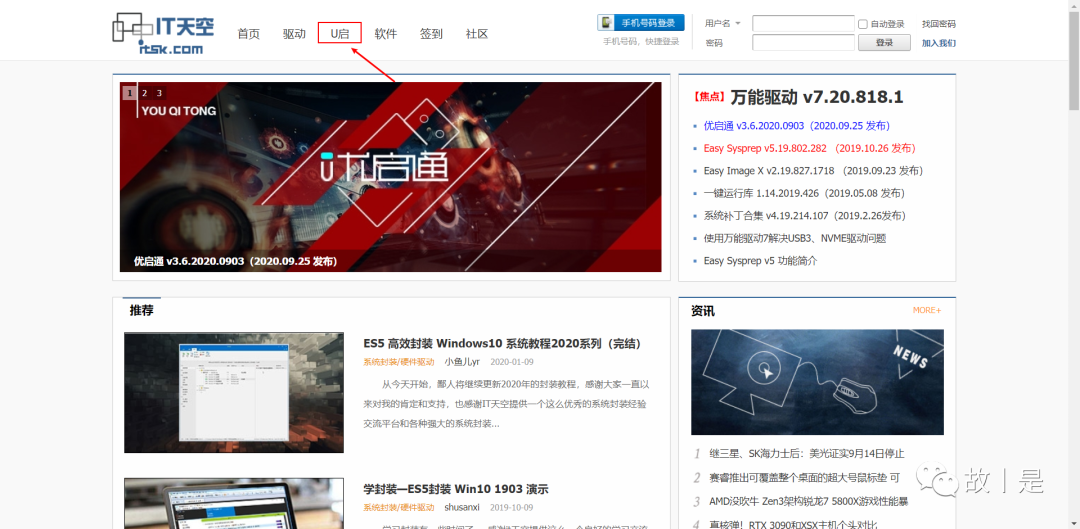Click 系统封装/硬件驱动 tag under 学封装 article
Viewport: 1080px width, 529px height.
399,508
